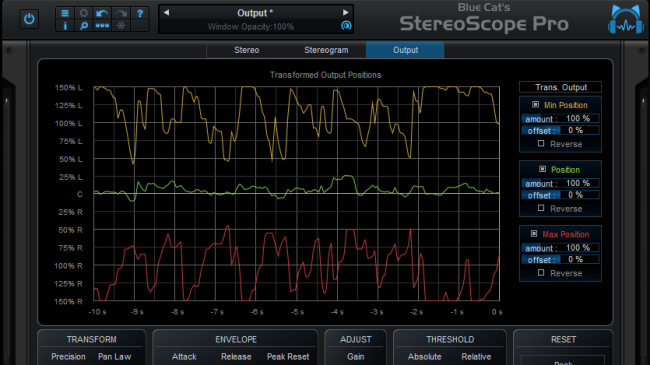The image size is (650, 365).
Task: Open the help question mark icon
Action: click(x=140, y=13)
